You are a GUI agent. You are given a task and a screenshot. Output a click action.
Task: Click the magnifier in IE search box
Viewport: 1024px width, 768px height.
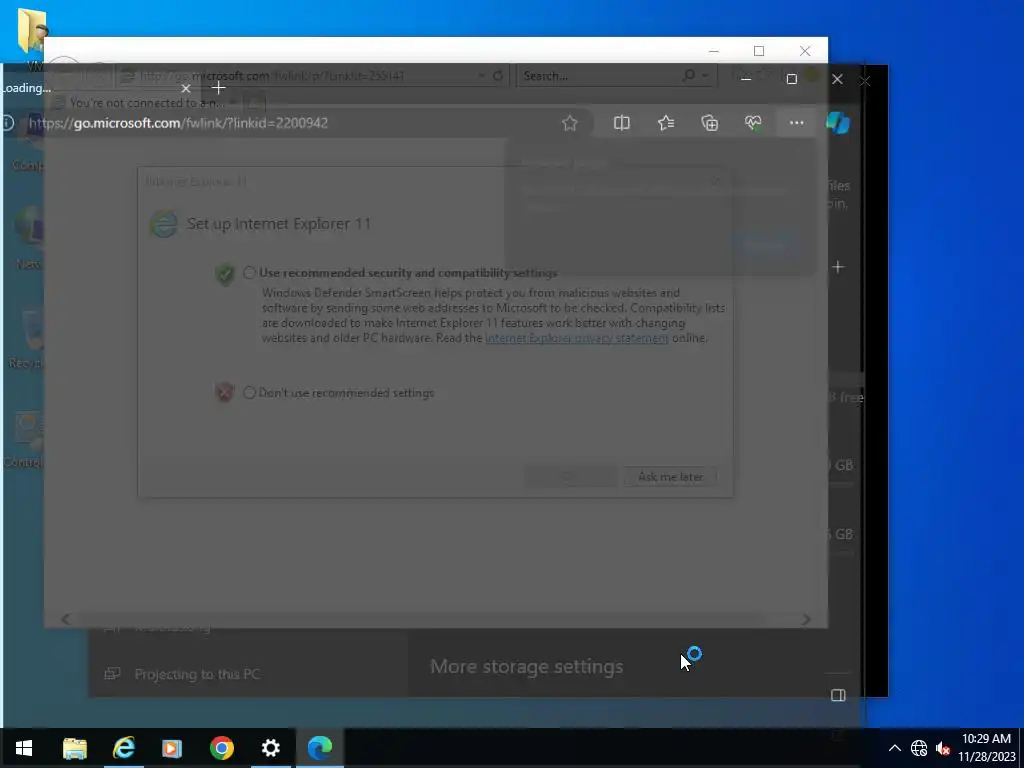[x=688, y=76]
